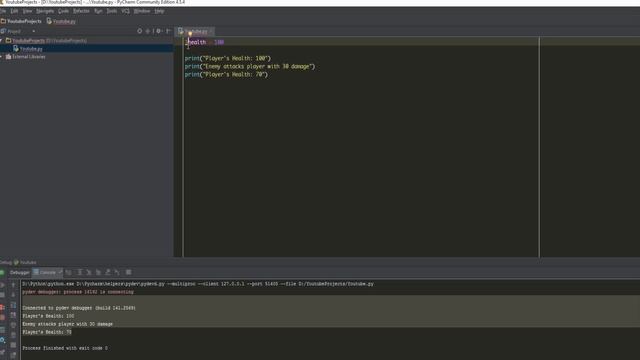This screenshot has width=640, height=360.
Task: Click the Step Out debug icon
Action: (108, 272)
